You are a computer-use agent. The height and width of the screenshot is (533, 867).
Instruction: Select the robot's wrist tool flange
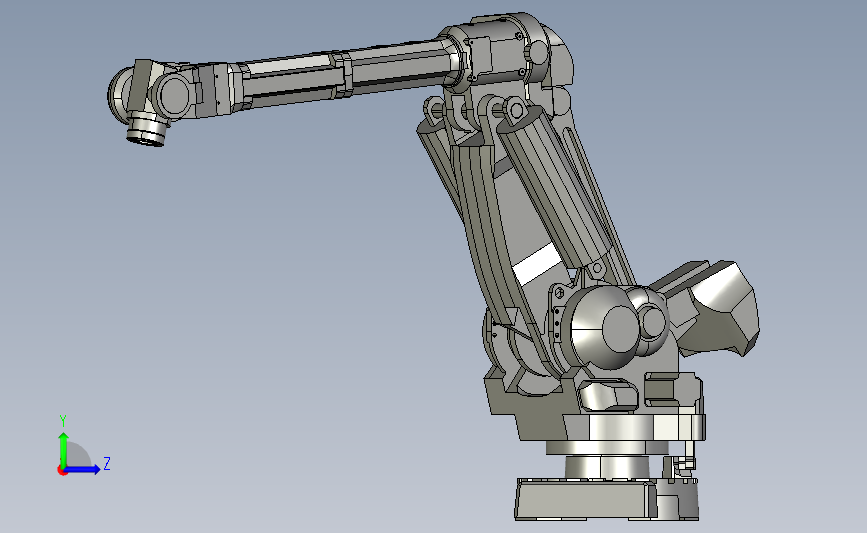pyautogui.click(x=146, y=132)
